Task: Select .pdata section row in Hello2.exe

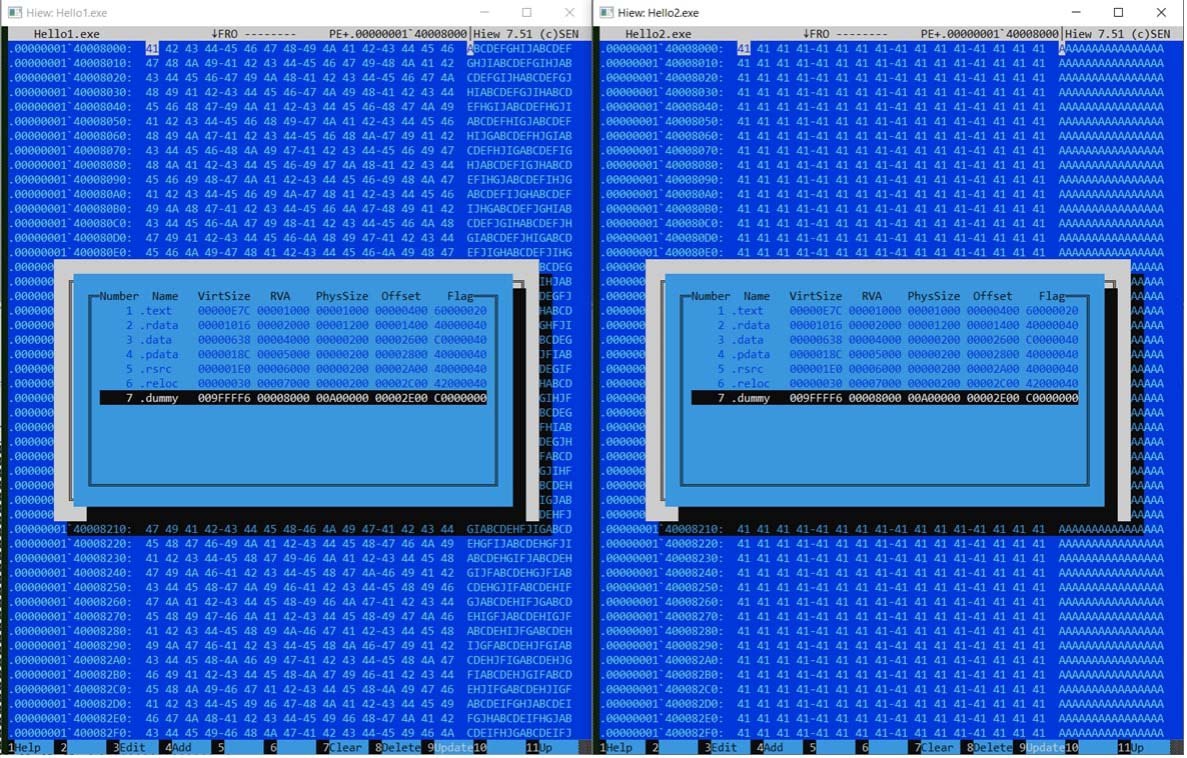Action: pyautogui.click(x=885, y=354)
